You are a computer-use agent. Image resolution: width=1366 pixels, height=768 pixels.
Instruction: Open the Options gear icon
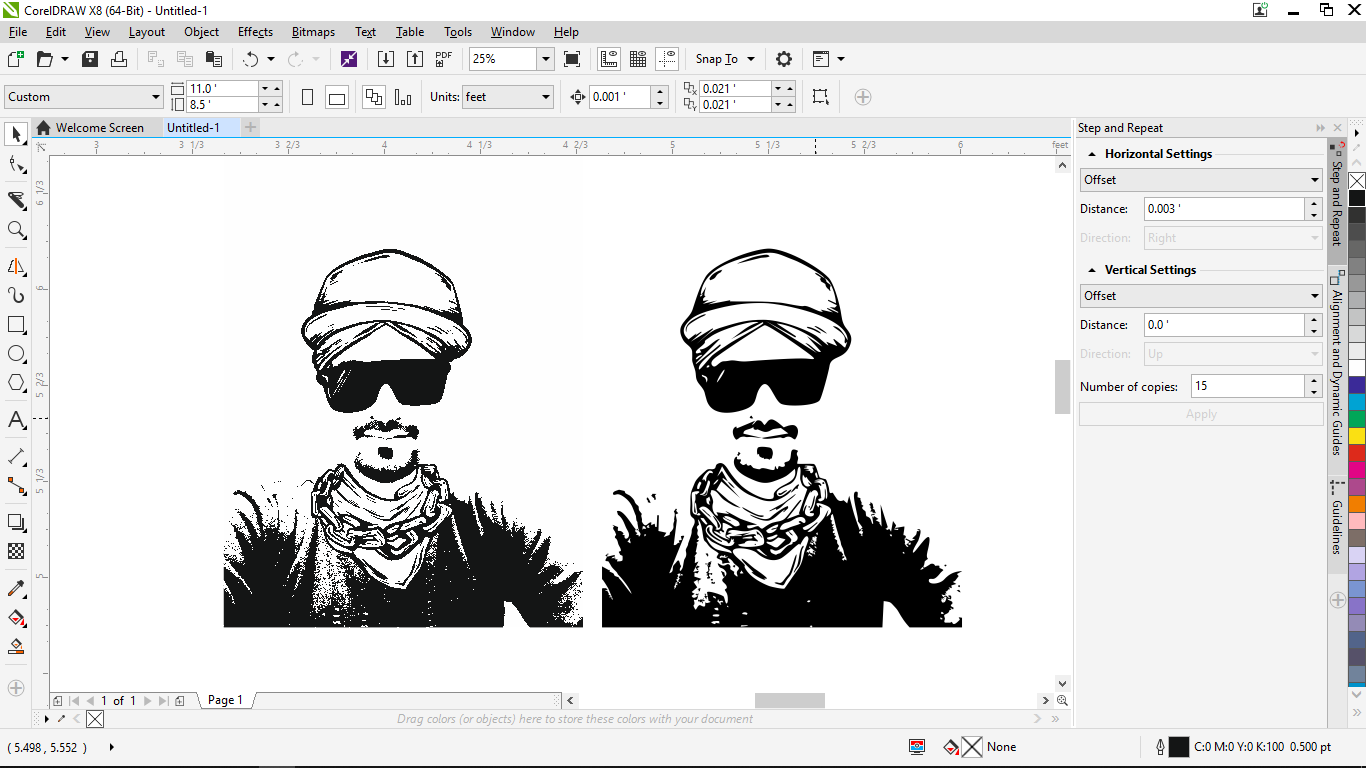coord(784,59)
